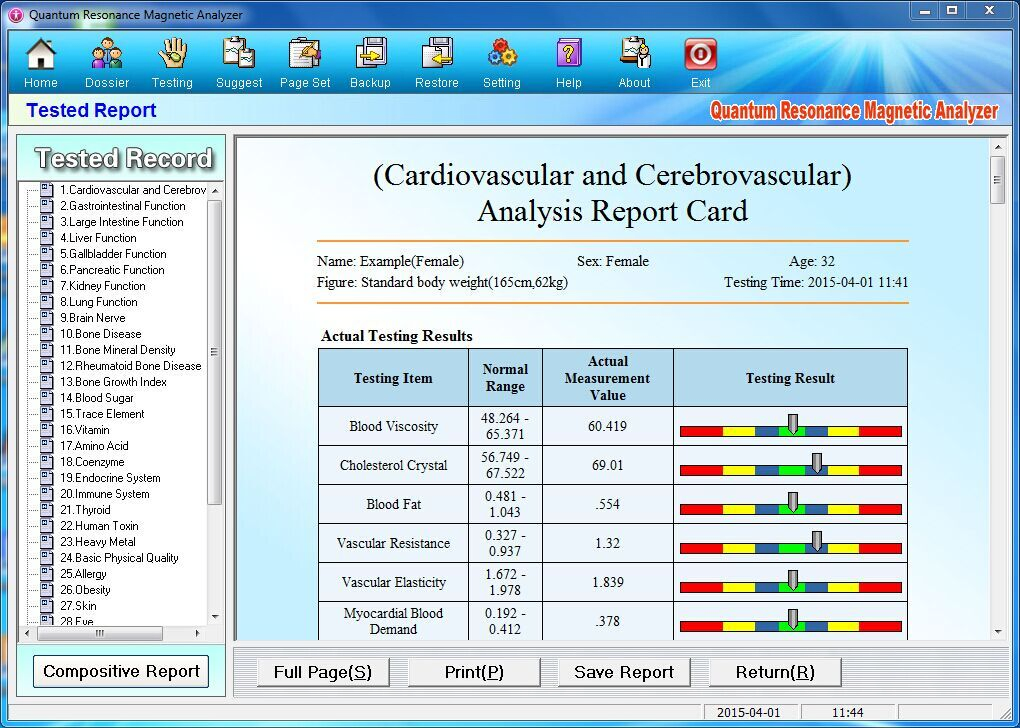Click the Print(P) button

click(x=472, y=673)
